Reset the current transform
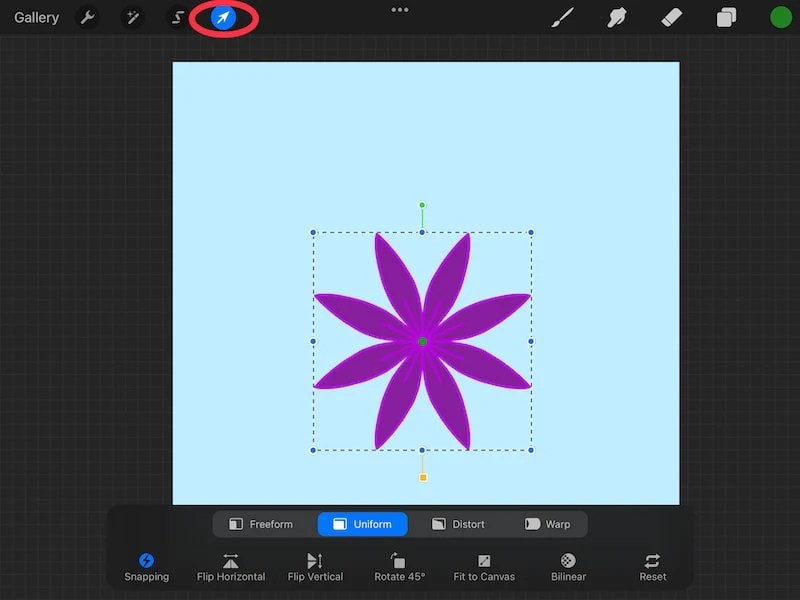 652,567
